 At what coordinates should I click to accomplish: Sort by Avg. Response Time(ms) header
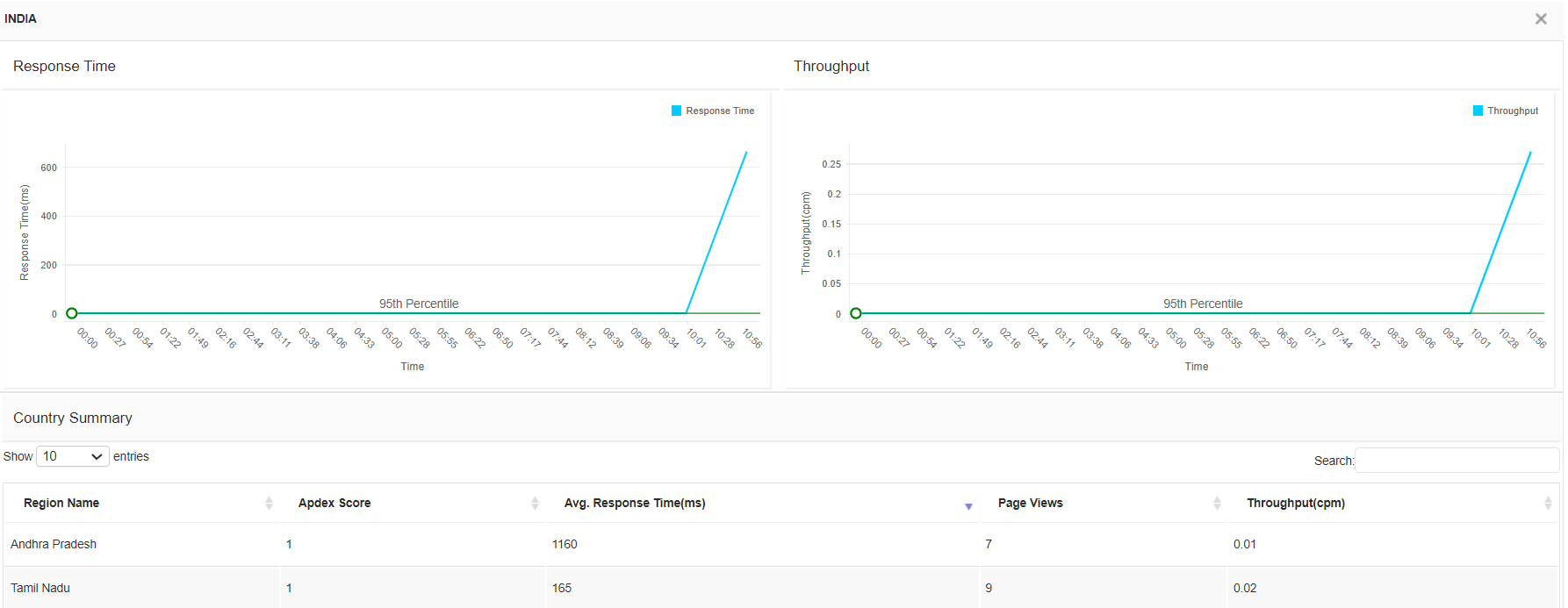635,503
